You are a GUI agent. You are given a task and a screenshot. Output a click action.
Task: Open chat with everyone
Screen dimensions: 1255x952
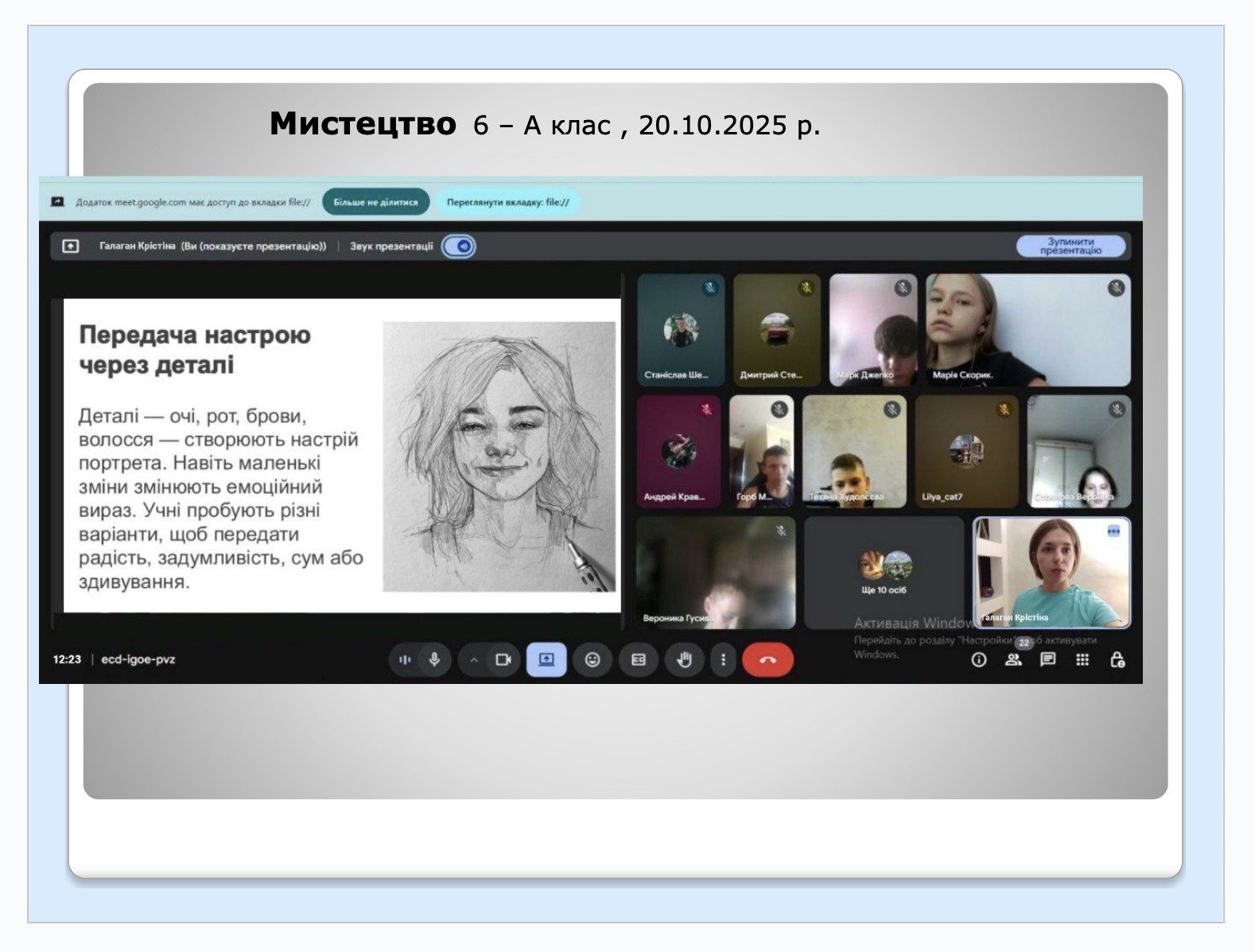click(1048, 659)
